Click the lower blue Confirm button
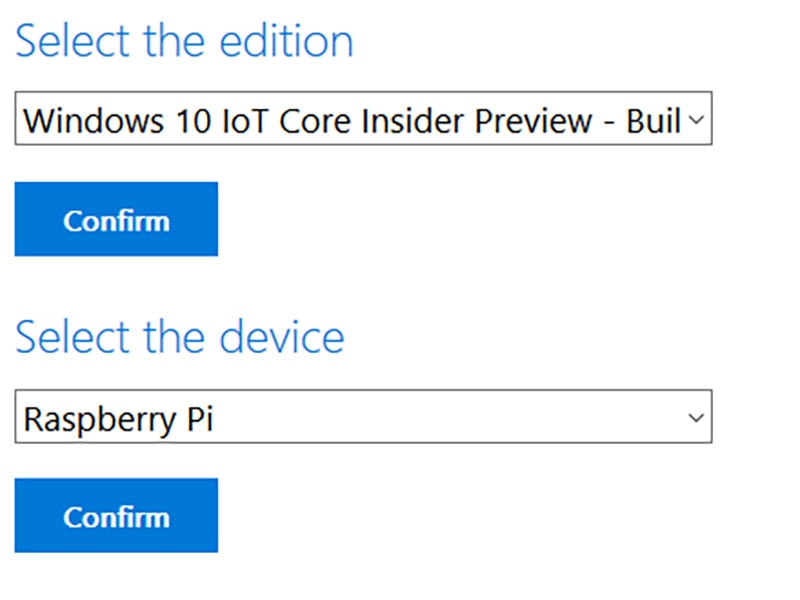 (x=116, y=516)
